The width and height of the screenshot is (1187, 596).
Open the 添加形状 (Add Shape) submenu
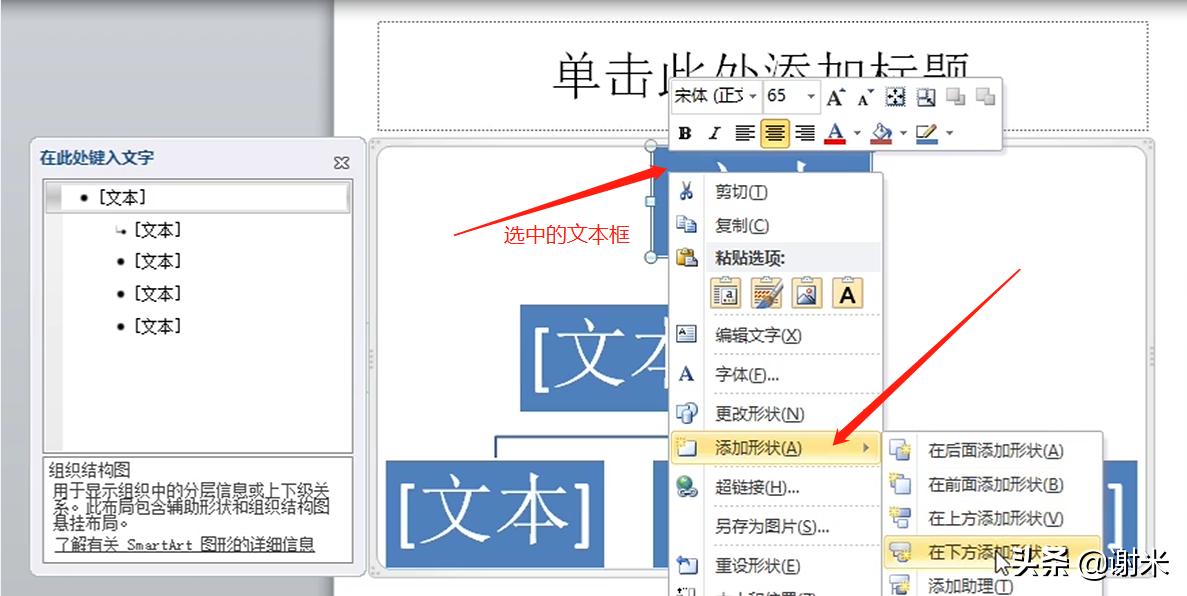(760, 450)
